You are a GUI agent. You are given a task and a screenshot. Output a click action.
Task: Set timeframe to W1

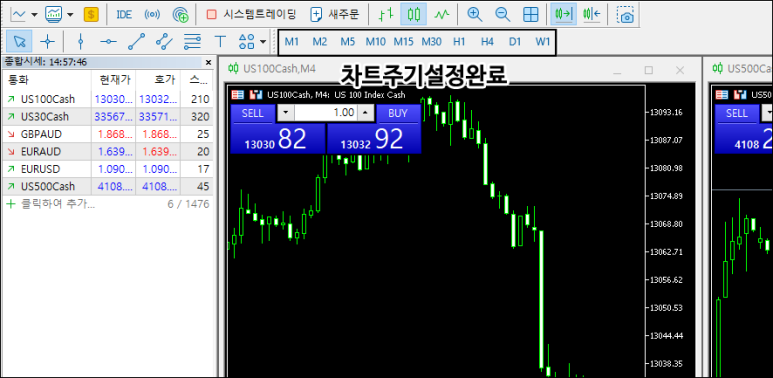pyautogui.click(x=543, y=42)
